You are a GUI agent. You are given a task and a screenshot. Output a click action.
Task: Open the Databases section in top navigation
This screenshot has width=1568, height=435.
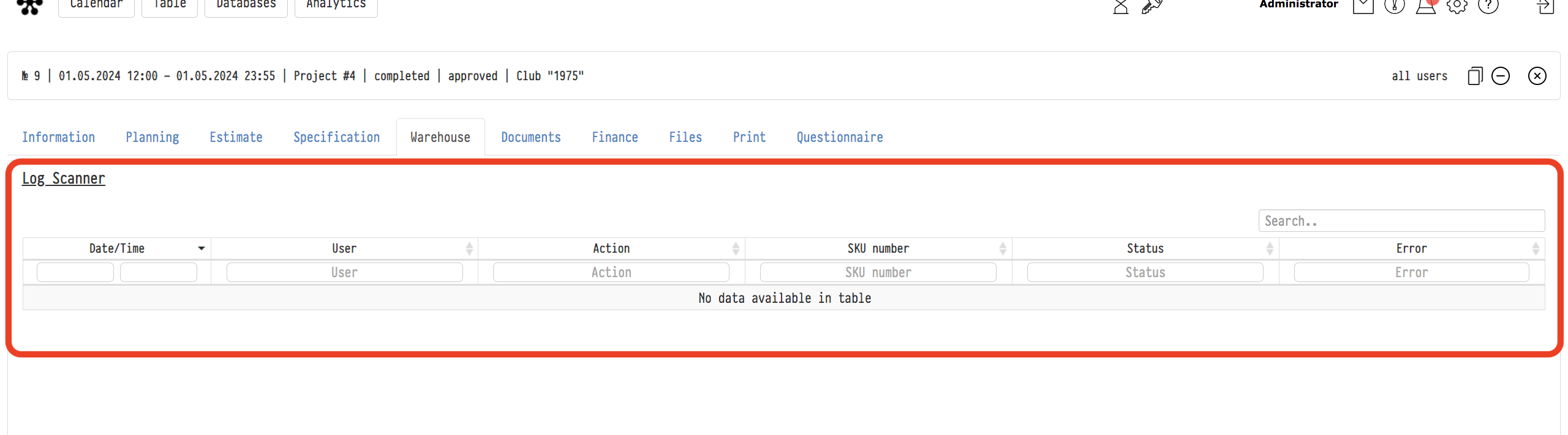[x=246, y=5]
